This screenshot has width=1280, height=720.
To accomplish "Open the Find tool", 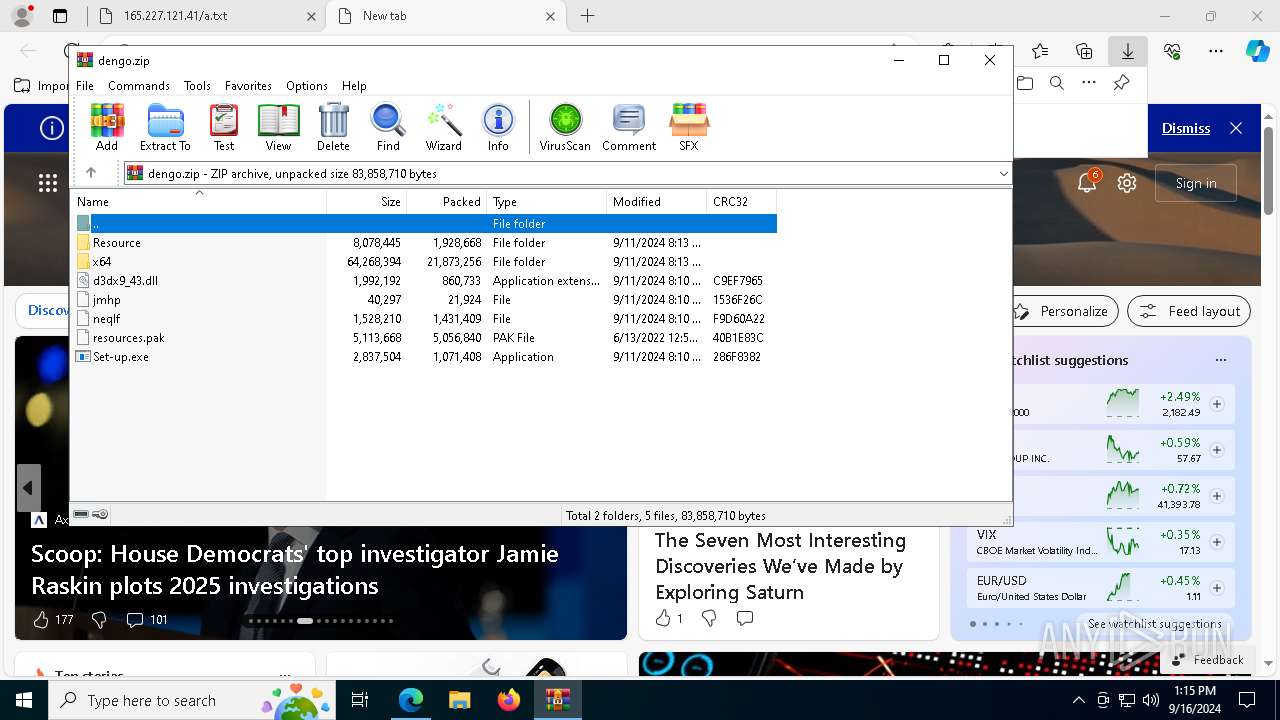I will 388,127.
